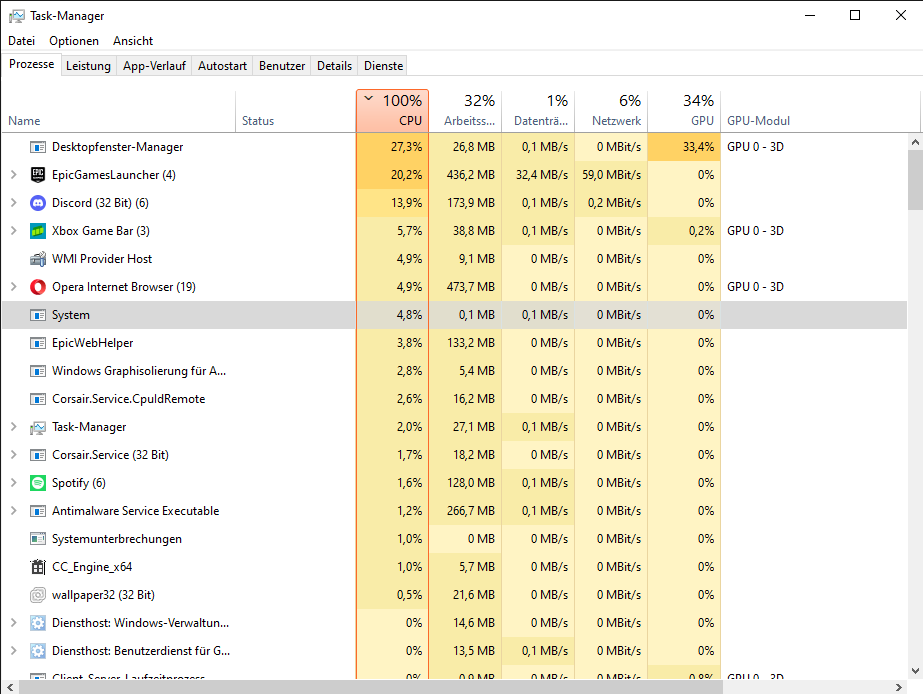
Task: Open the Optionen menu
Action: (74, 41)
